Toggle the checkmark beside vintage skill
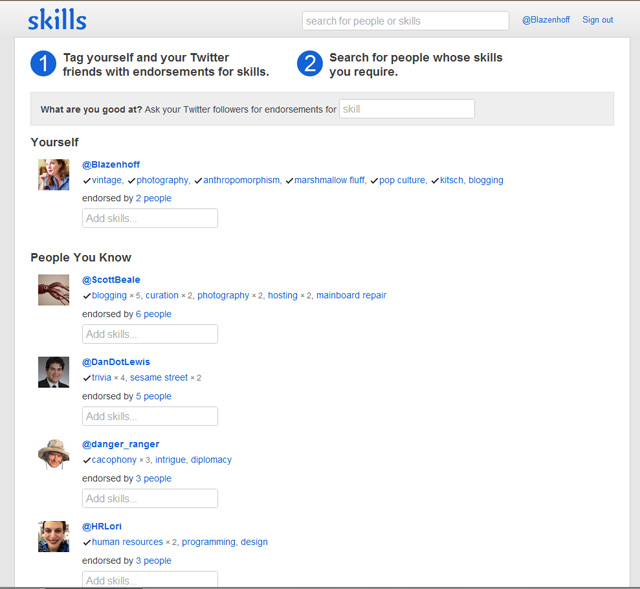Screen dimensions: 640x589 [87, 181]
